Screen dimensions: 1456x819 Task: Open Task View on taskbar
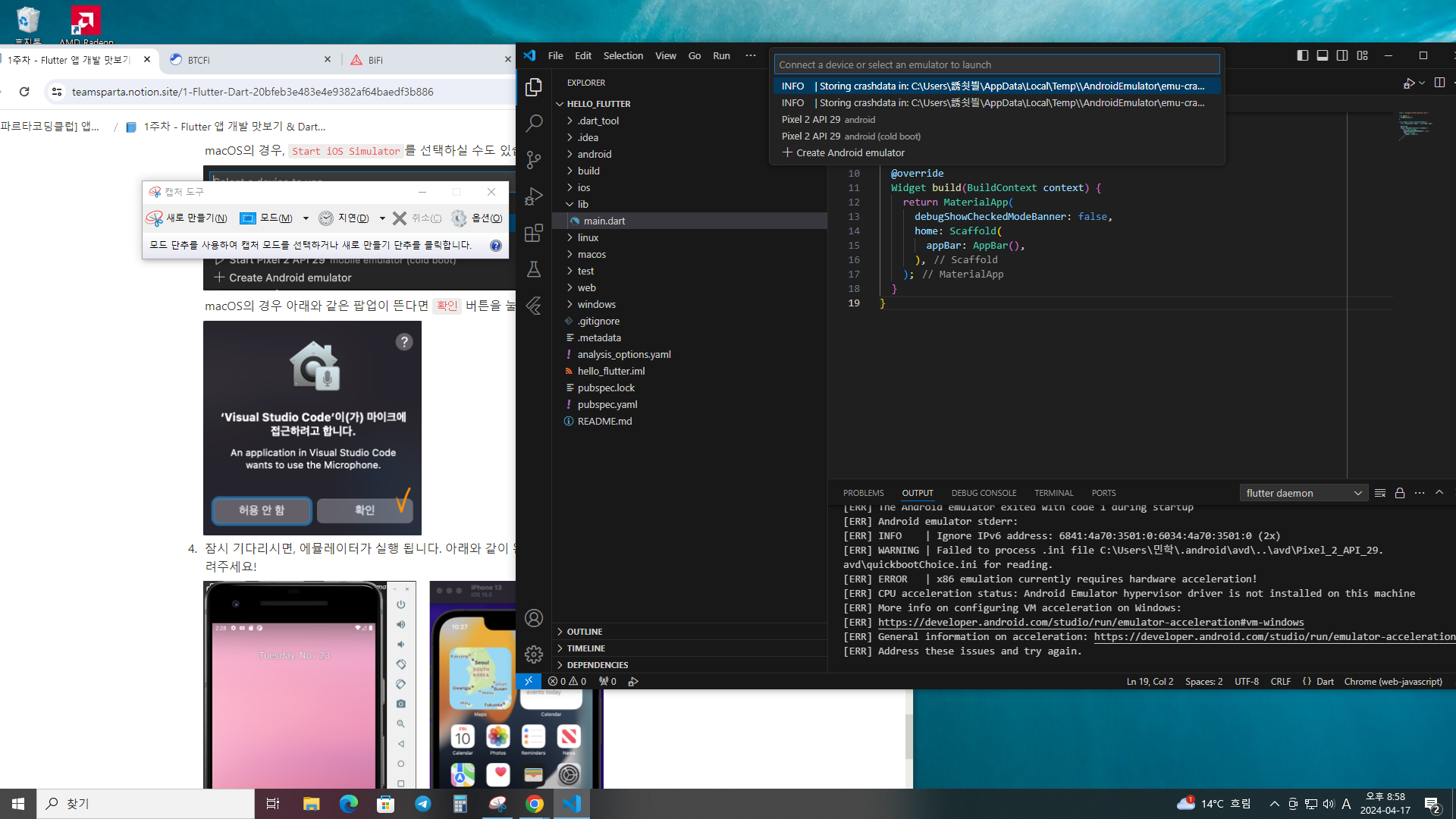click(273, 804)
